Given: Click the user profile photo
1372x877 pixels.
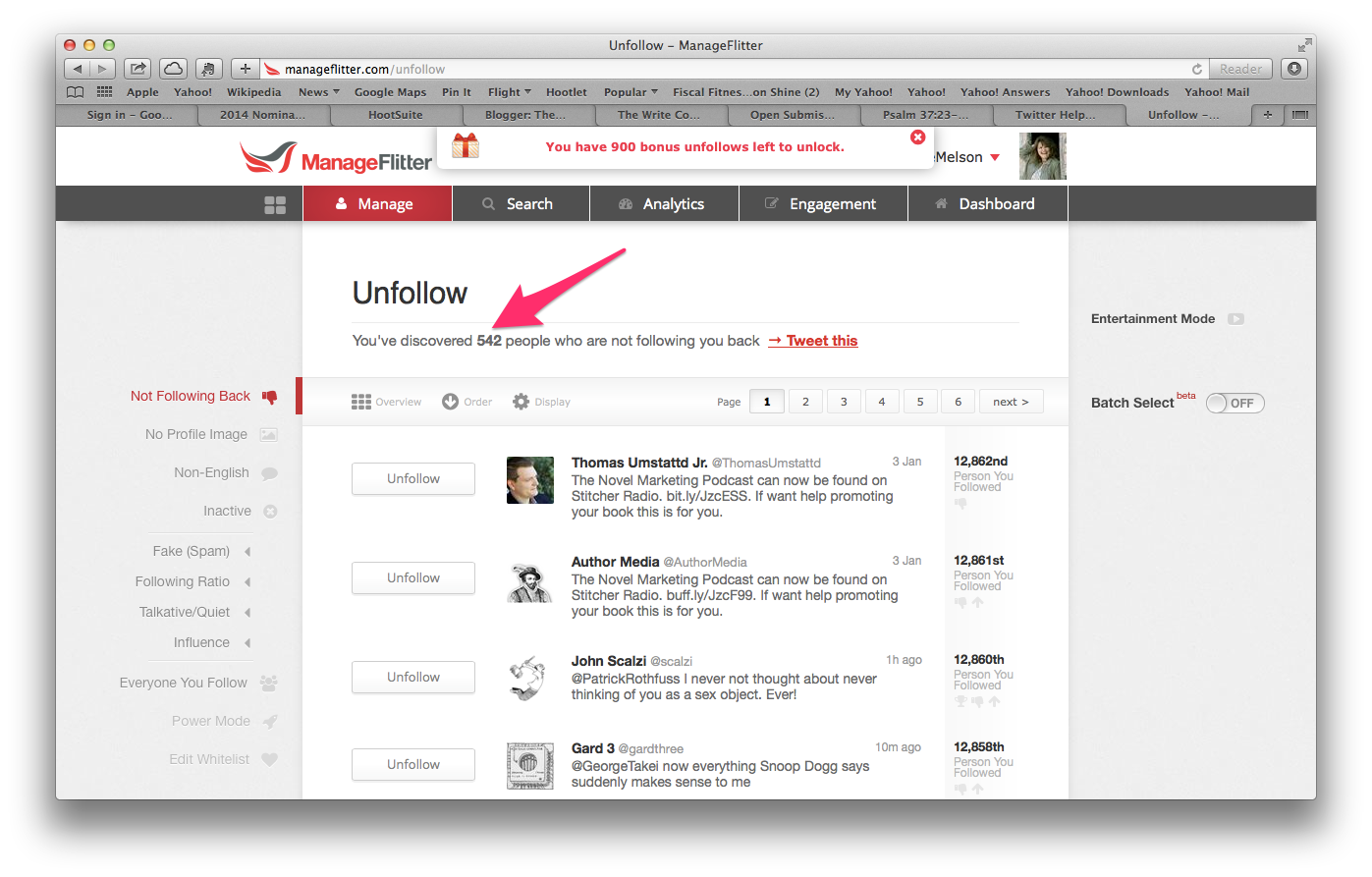Looking at the screenshot, I should [x=1043, y=156].
